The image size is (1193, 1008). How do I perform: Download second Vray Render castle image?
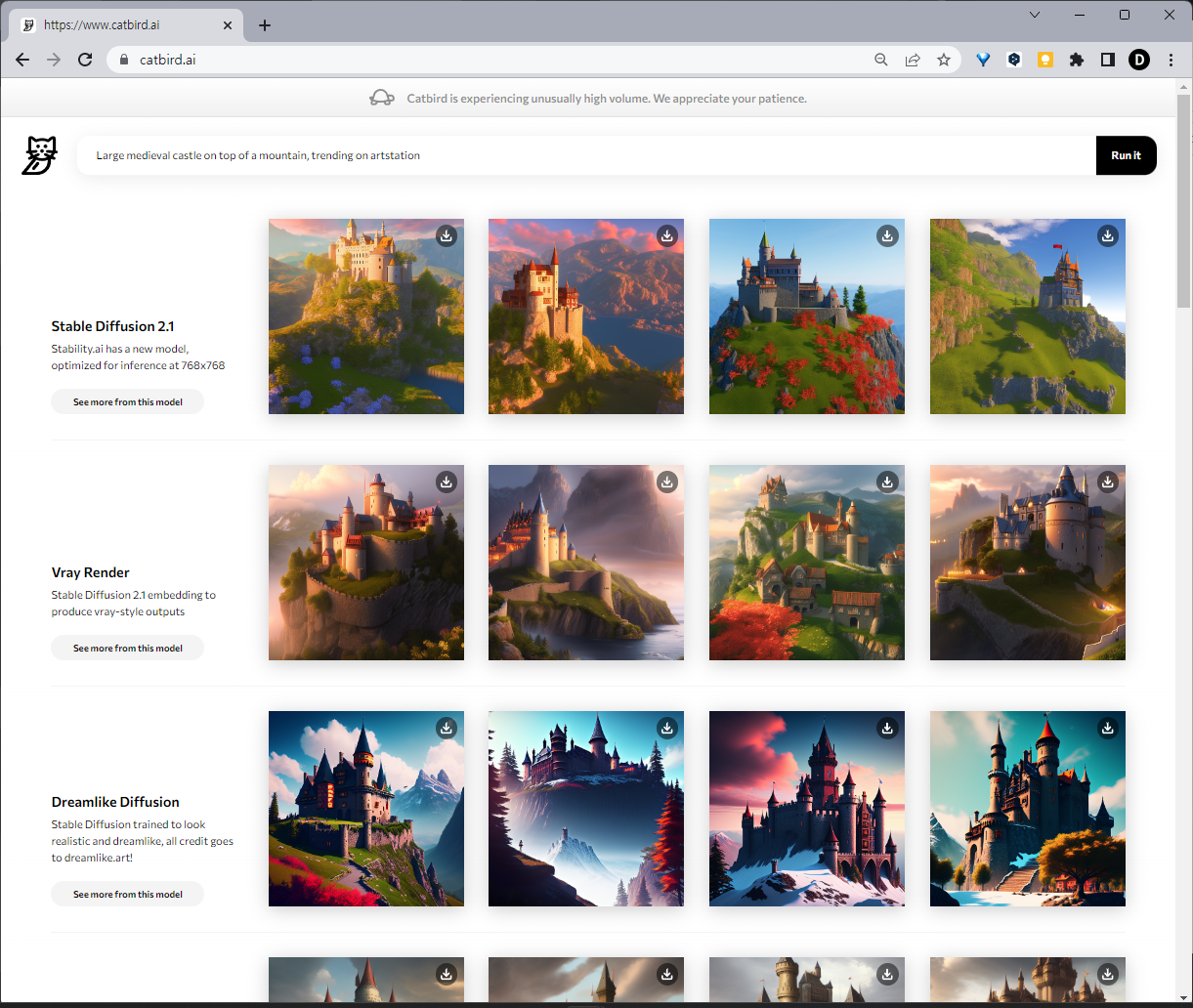click(x=667, y=482)
